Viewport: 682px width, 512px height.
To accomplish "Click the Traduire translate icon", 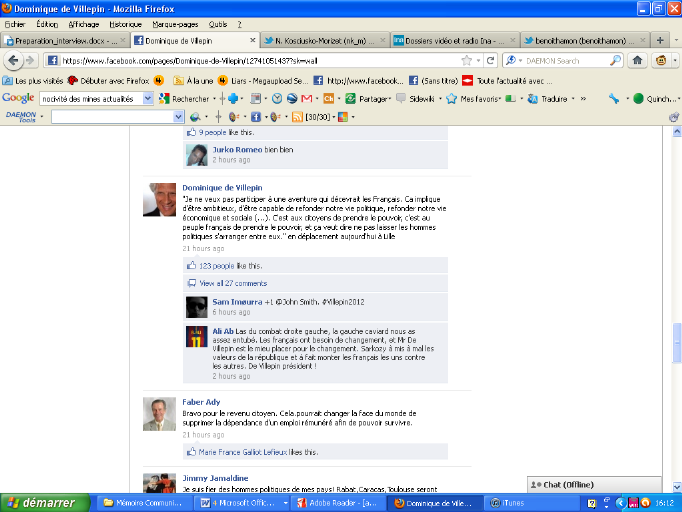I will [x=532, y=99].
